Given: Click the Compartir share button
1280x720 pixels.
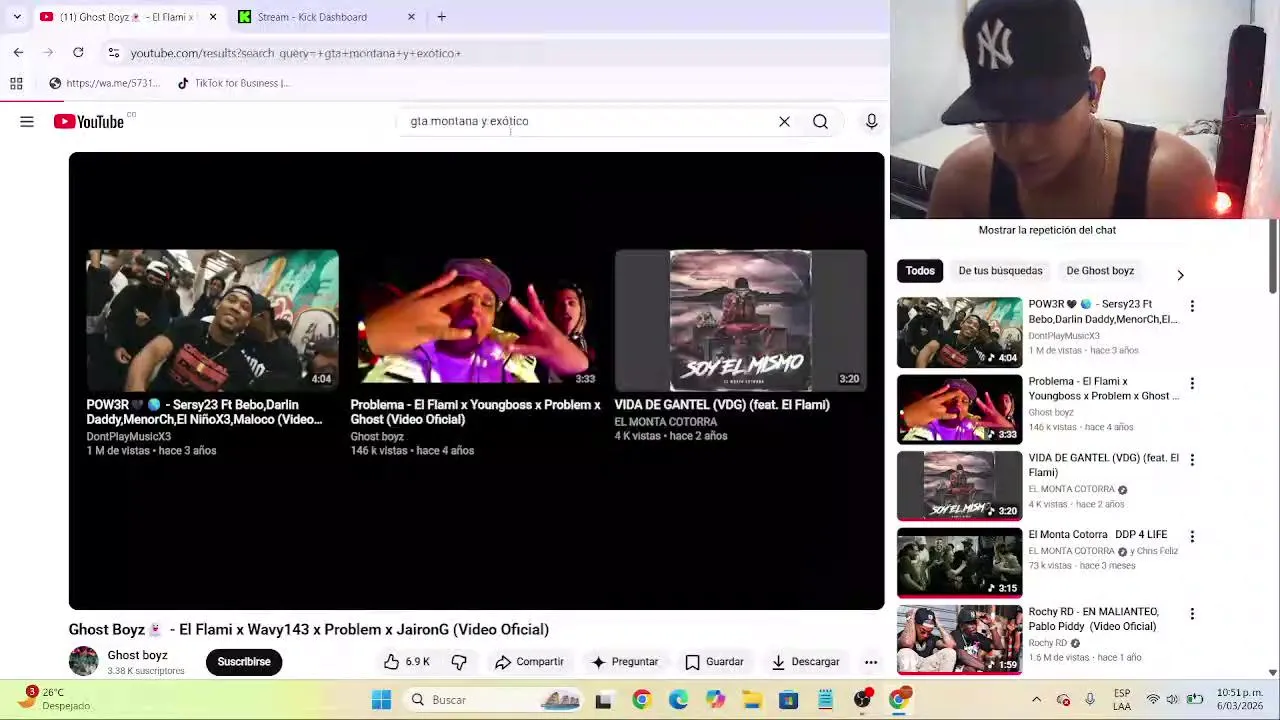Looking at the screenshot, I should coord(530,662).
